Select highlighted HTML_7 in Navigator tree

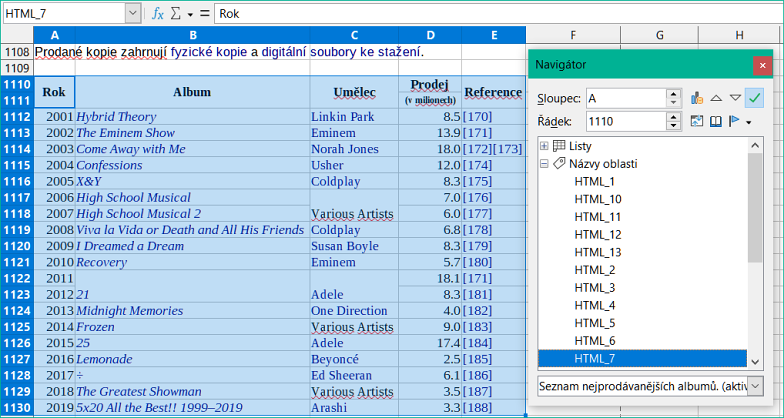[x=642, y=358]
